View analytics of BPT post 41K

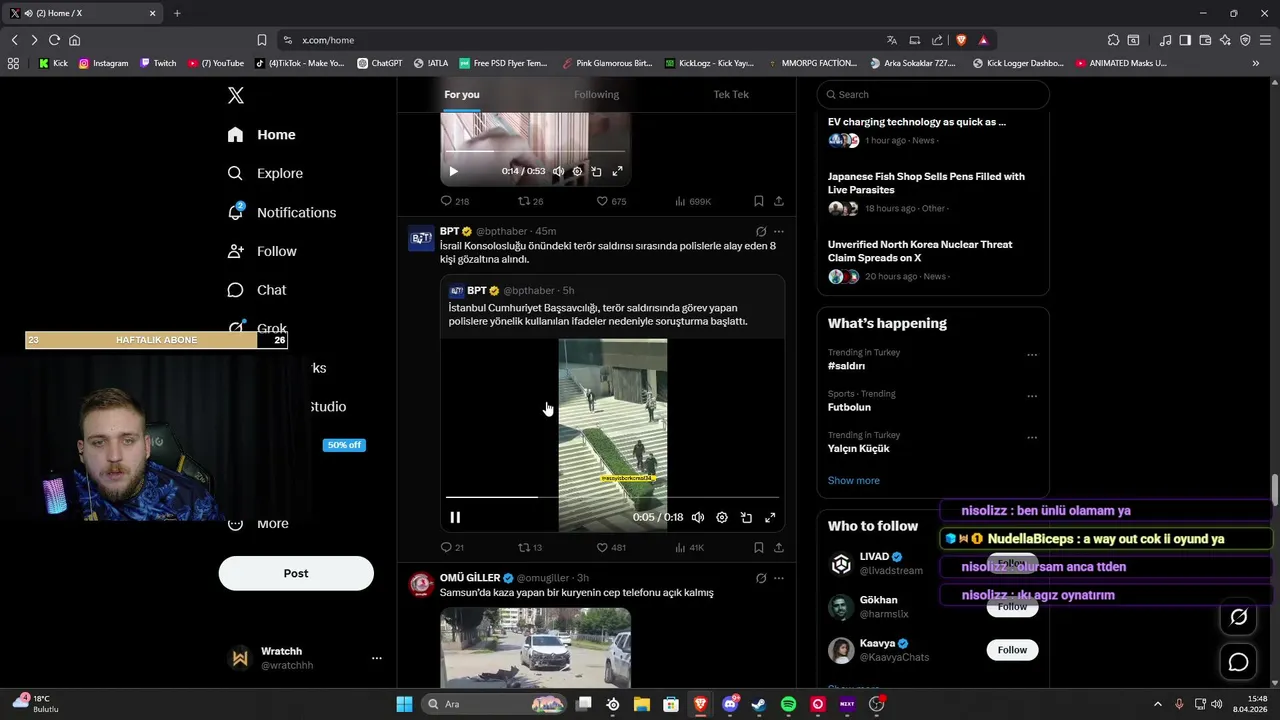pyautogui.click(x=689, y=547)
